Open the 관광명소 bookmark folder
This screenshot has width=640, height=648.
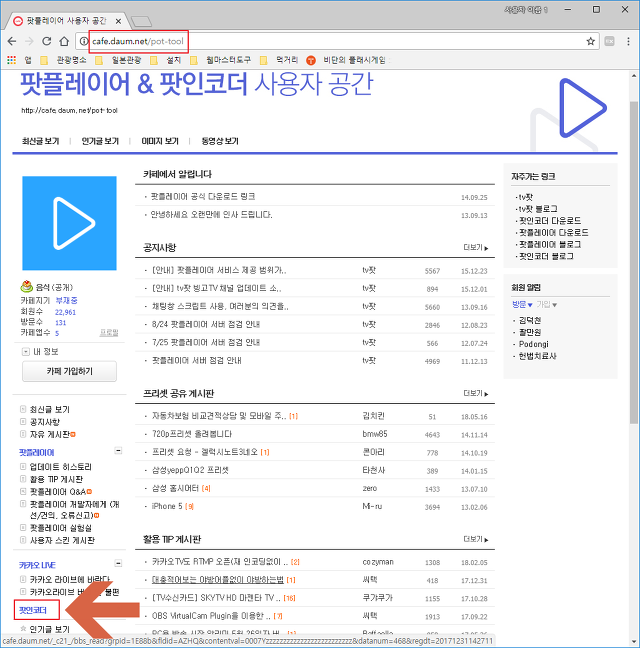[x=63, y=60]
